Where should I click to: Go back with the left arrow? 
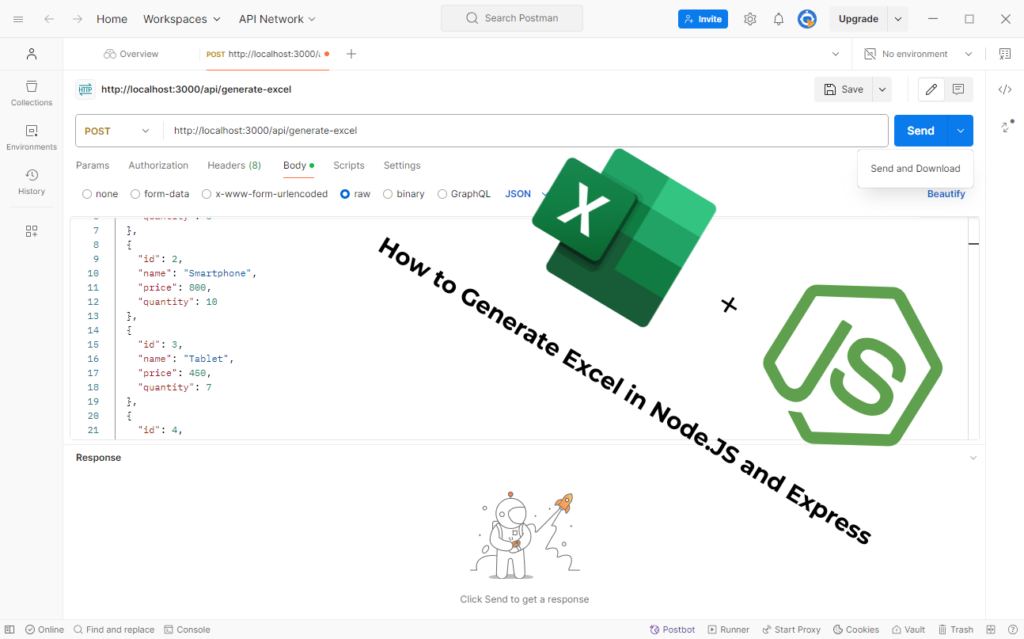pos(49,19)
